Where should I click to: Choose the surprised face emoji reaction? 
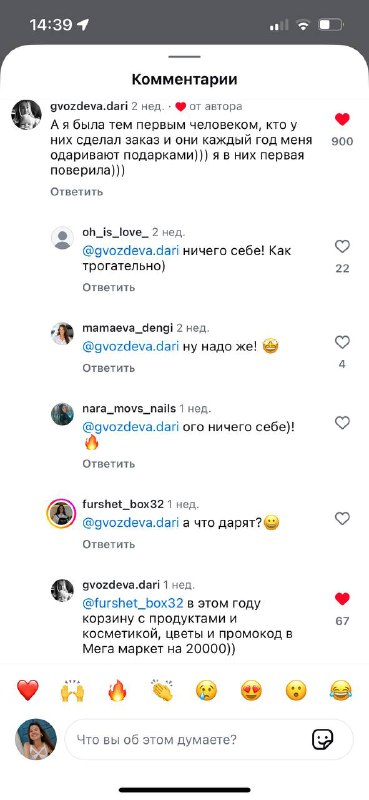296,691
